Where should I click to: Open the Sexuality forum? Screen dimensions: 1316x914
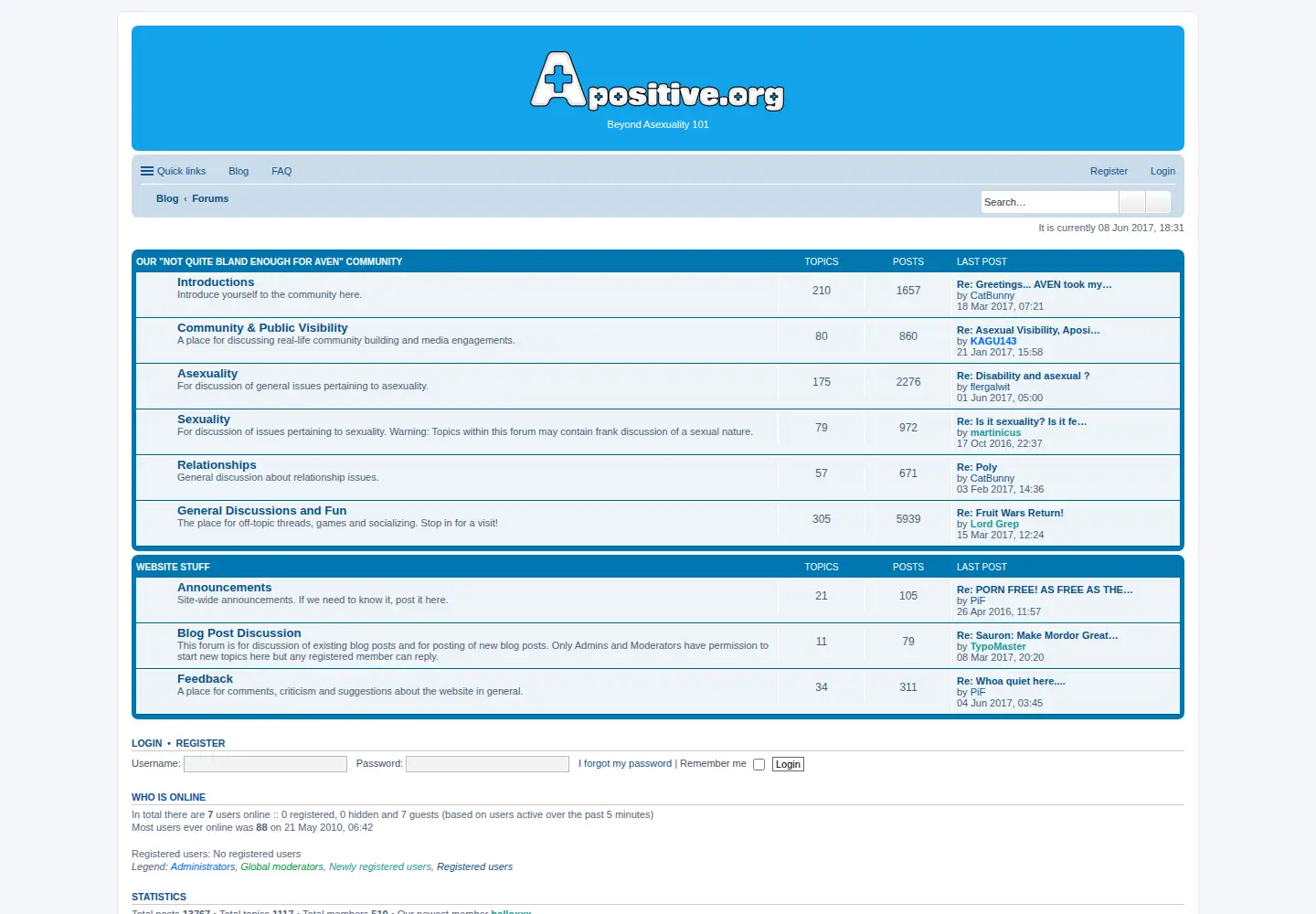point(204,420)
